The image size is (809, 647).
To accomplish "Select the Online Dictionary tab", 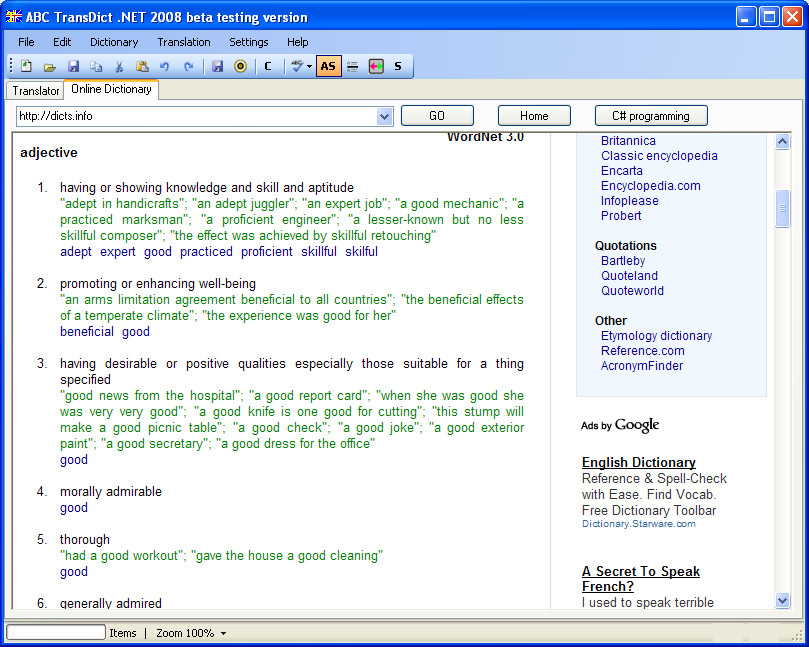I will pyautogui.click(x=111, y=89).
